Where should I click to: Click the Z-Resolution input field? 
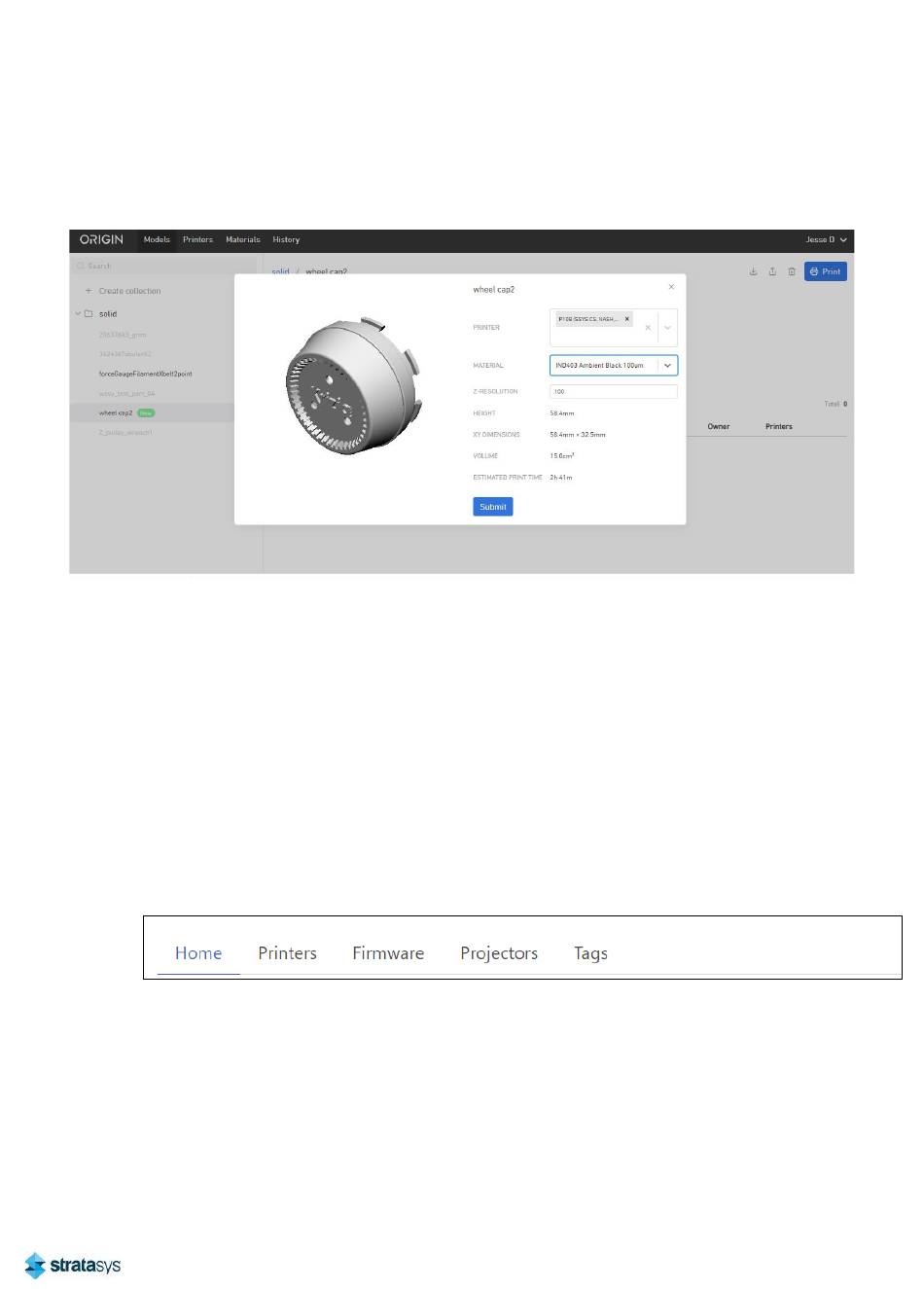click(614, 392)
